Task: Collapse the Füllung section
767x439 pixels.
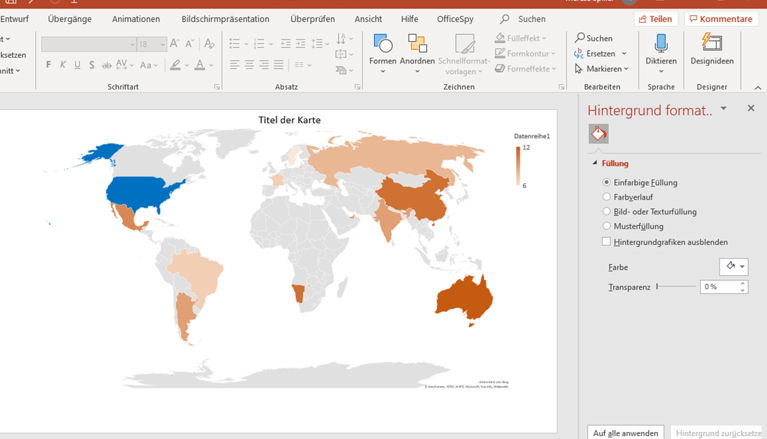Action: (x=595, y=163)
